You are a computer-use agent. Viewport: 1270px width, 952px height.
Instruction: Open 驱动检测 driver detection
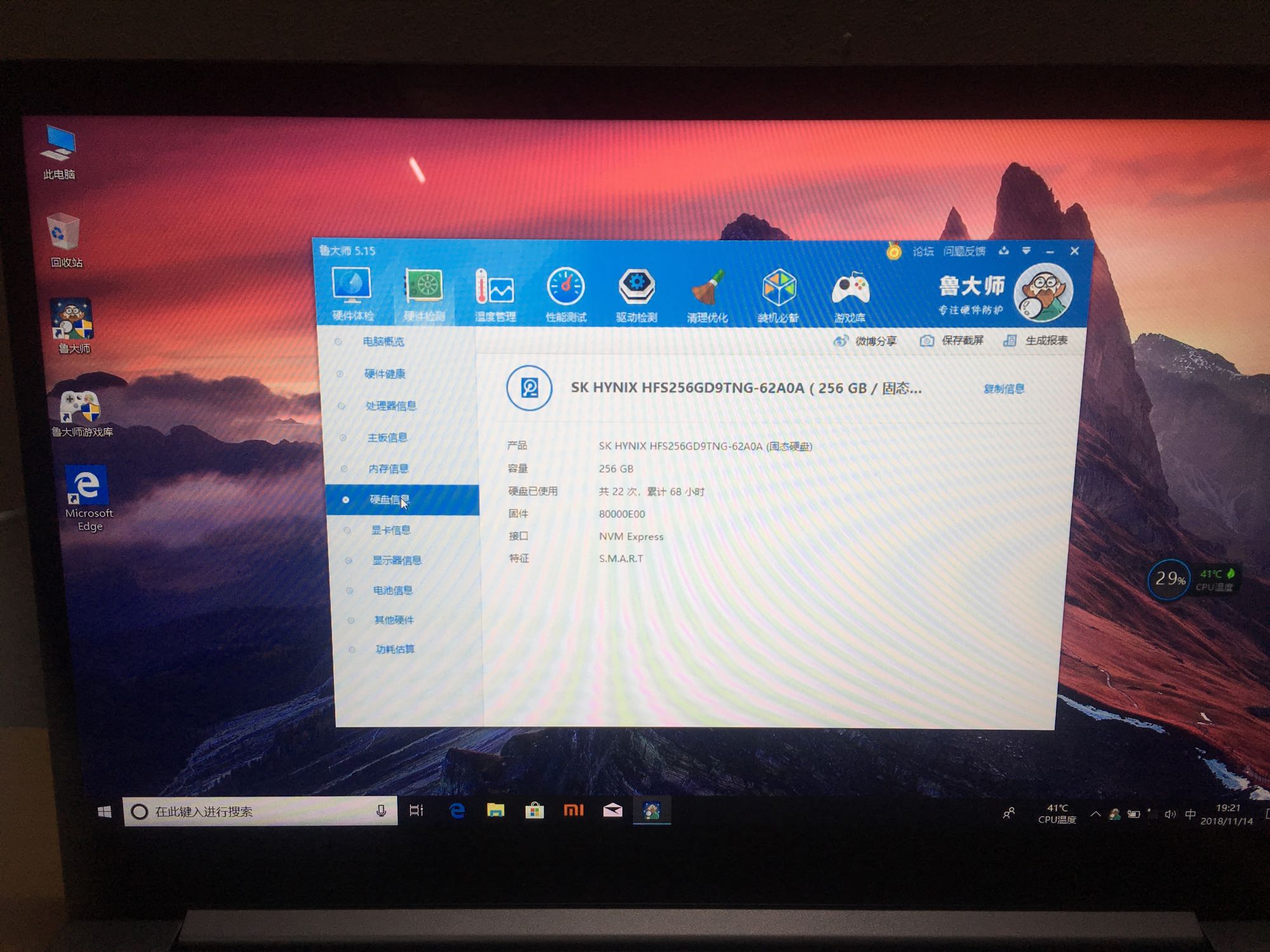[x=636, y=296]
